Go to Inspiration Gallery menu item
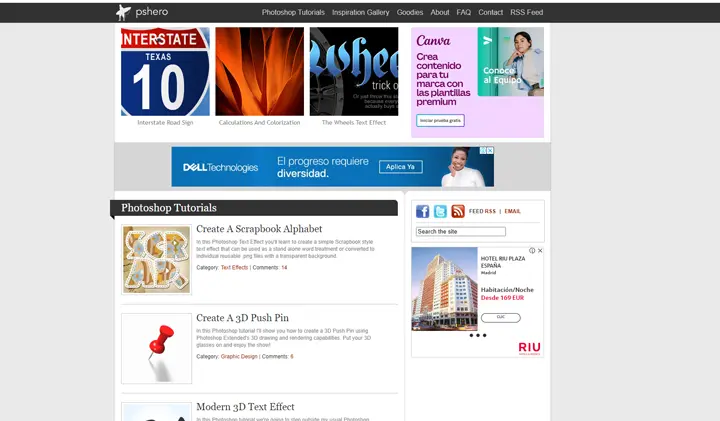This screenshot has width=720, height=421. click(360, 12)
